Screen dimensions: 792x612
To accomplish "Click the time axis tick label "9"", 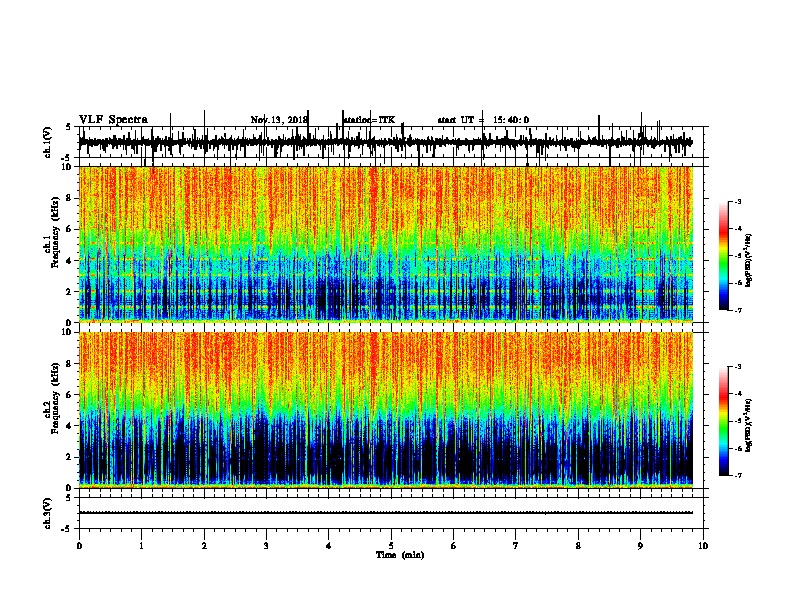I will (x=640, y=546).
